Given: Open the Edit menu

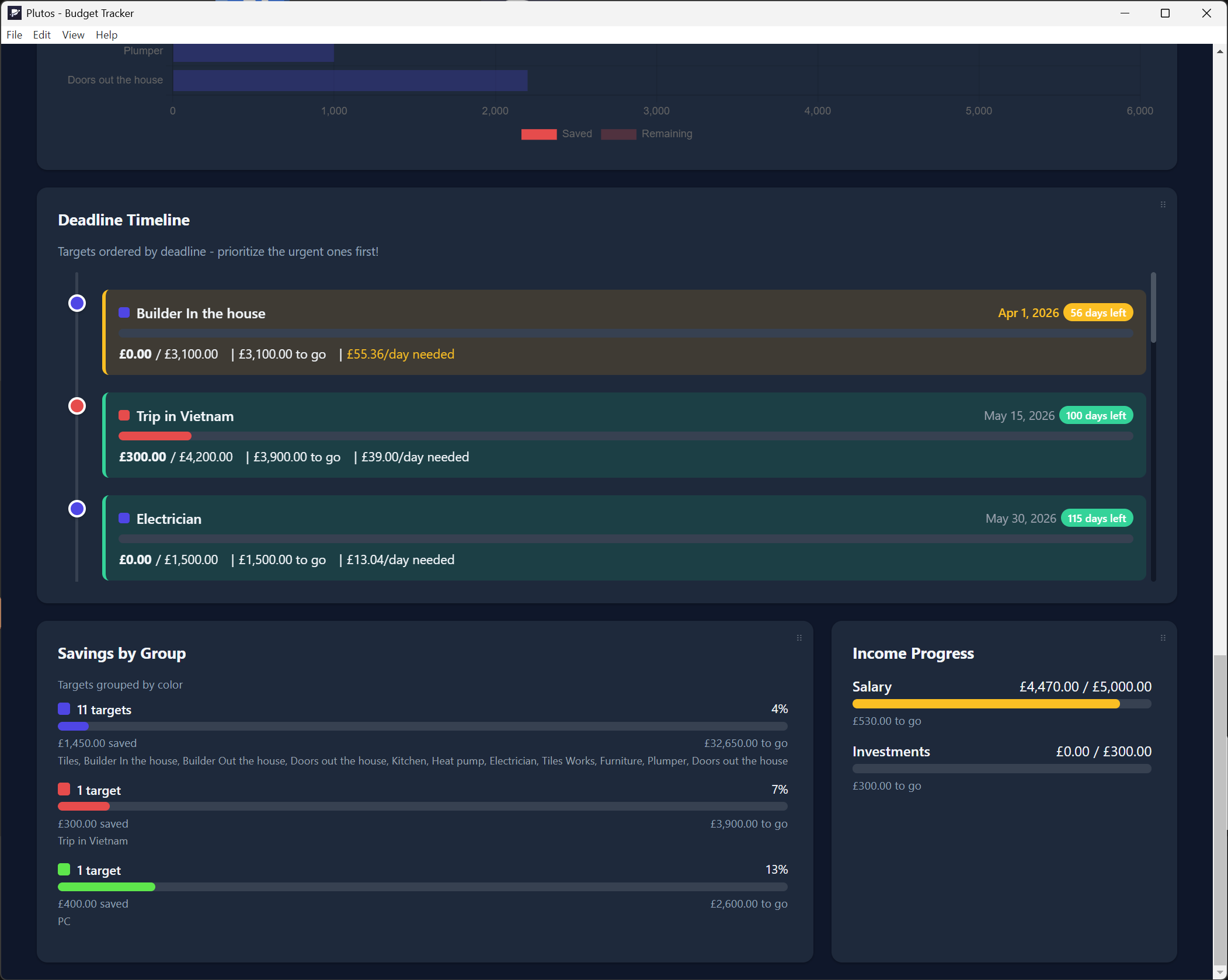Looking at the screenshot, I should [41, 35].
